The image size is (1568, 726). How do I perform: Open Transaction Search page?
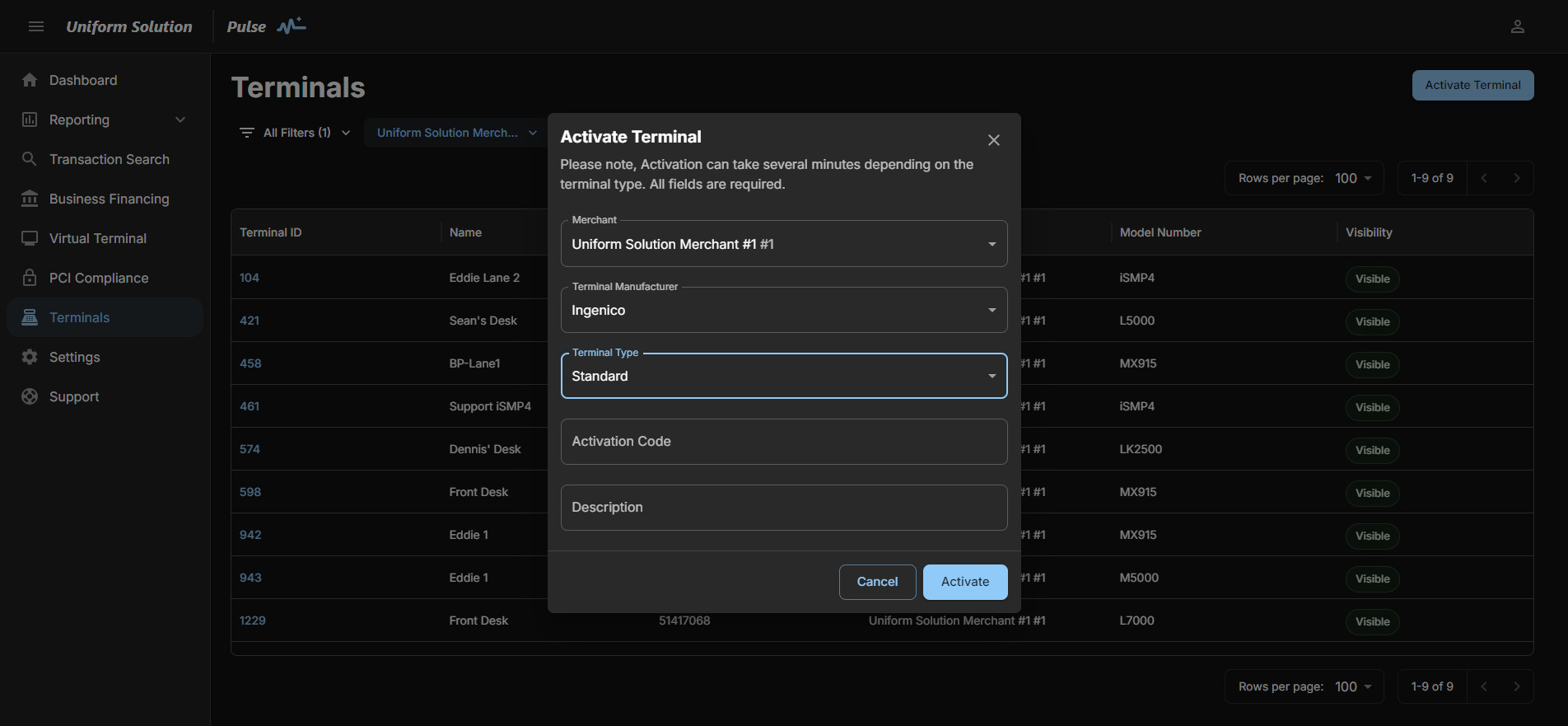[x=105, y=159]
